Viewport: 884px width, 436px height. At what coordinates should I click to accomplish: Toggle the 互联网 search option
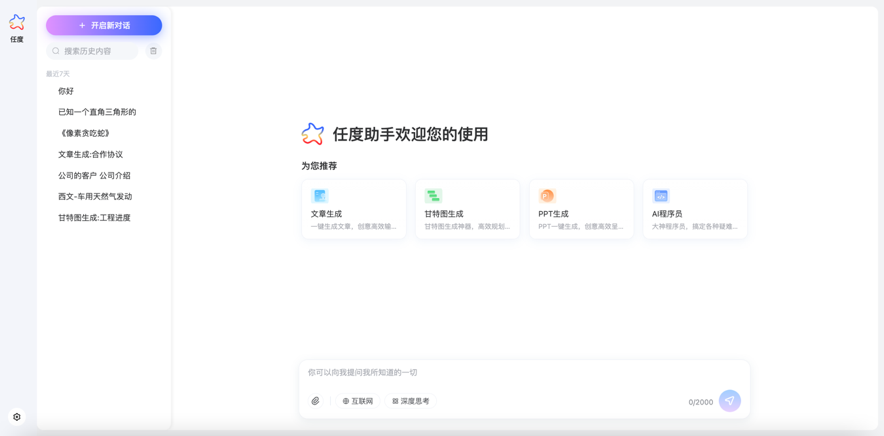(358, 401)
